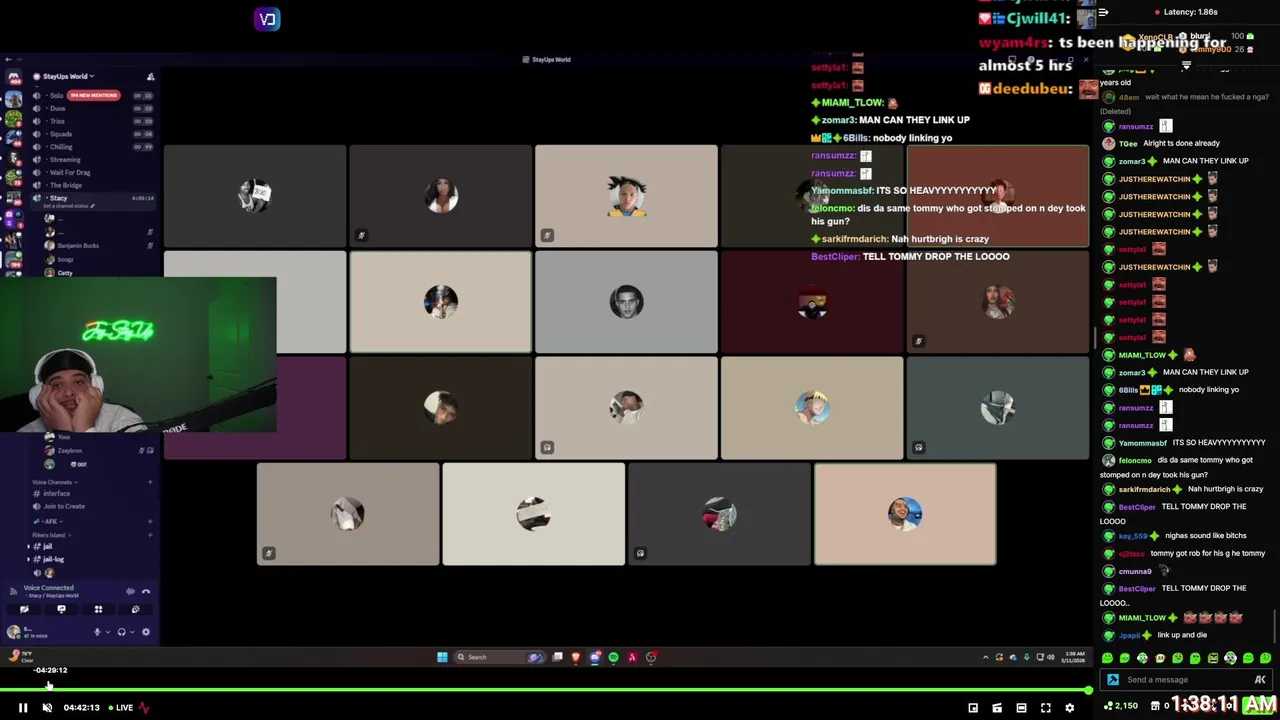
Task: Open the chat identity icon beside message field
Action: (x=1113, y=680)
